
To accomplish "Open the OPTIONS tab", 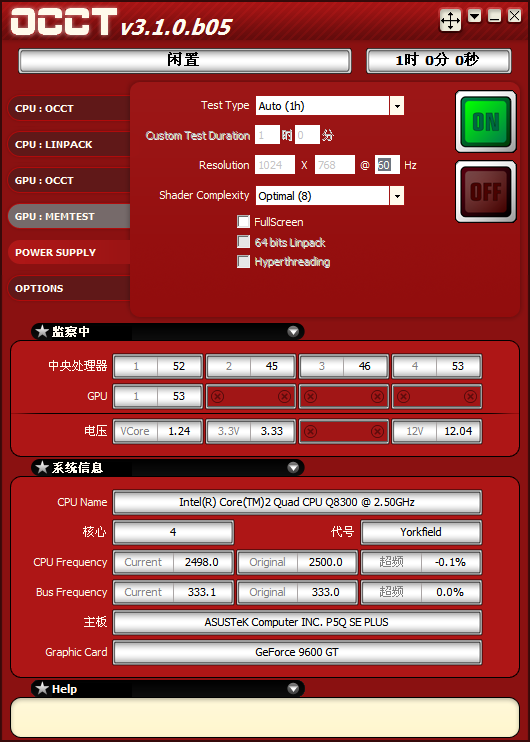I will coord(69,288).
